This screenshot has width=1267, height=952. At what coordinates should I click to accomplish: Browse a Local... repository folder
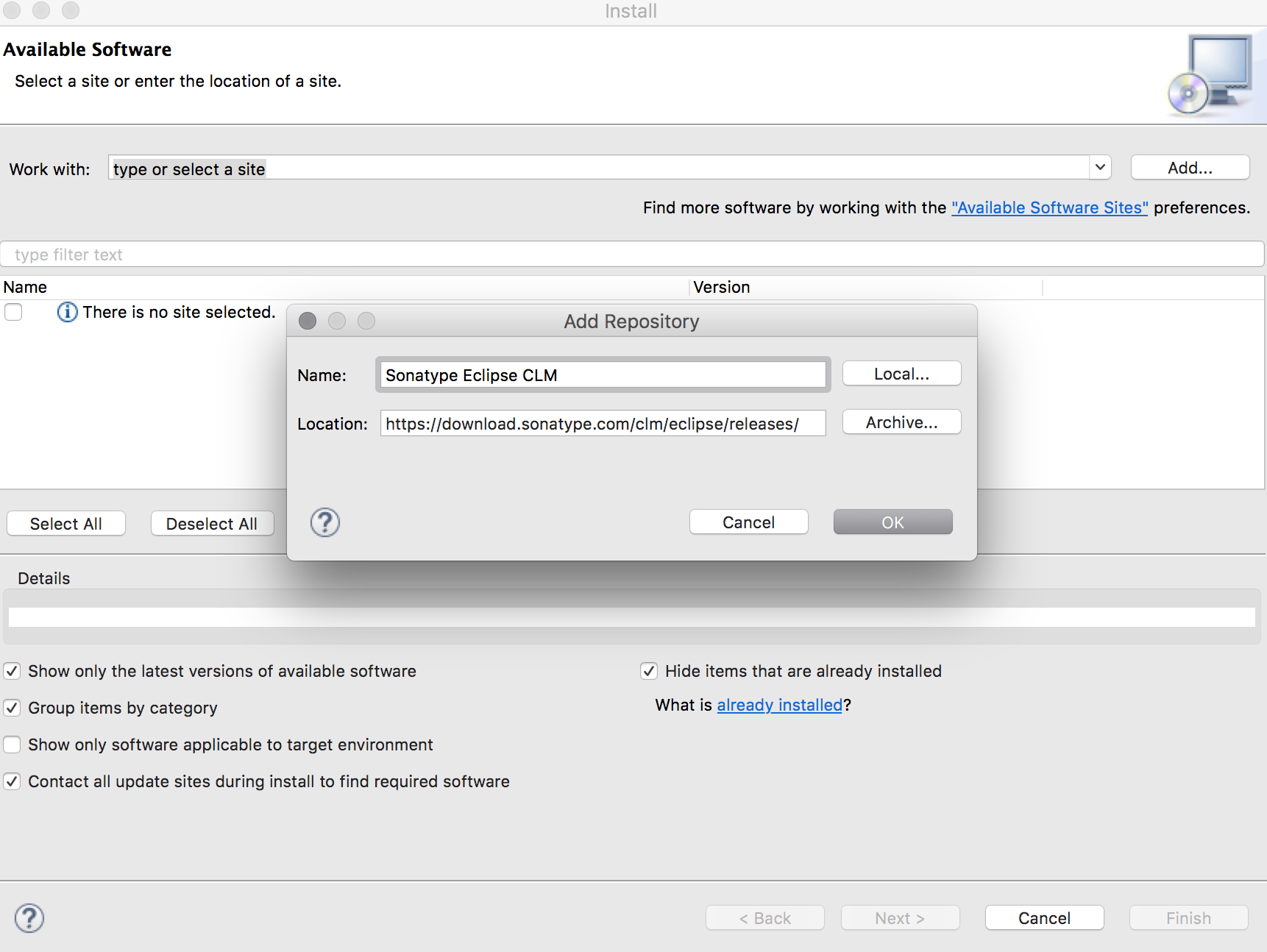901,374
